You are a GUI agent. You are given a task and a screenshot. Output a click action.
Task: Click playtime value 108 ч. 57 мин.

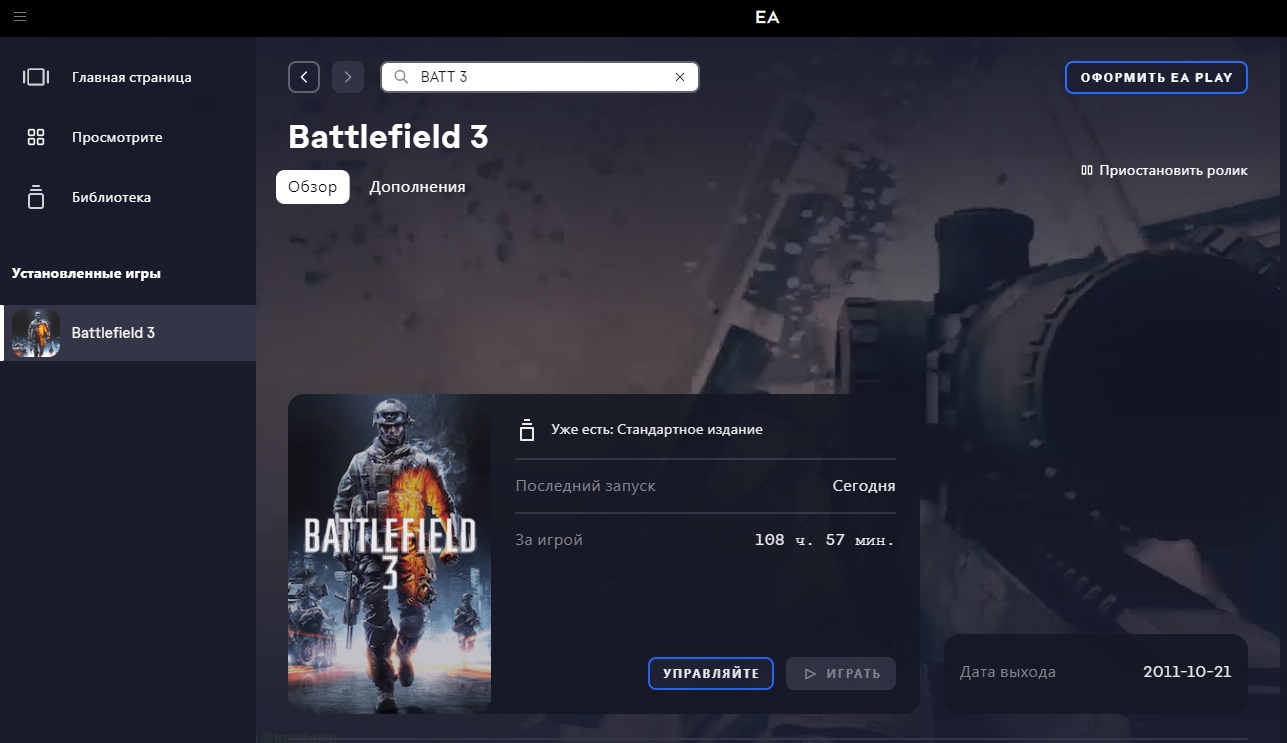coord(825,540)
